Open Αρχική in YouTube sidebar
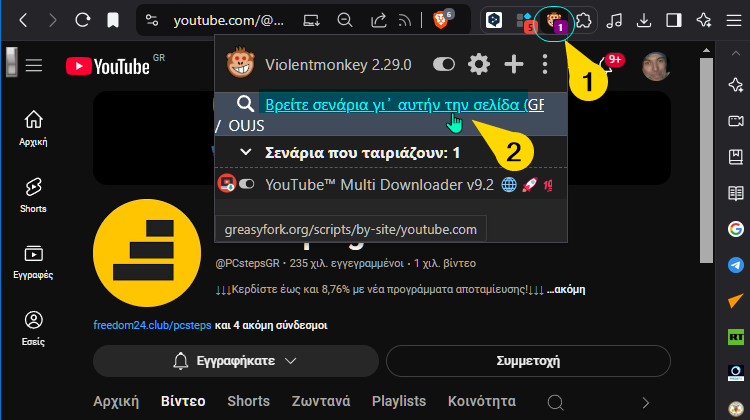The height and width of the screenshot is (420, 750). 33,128
